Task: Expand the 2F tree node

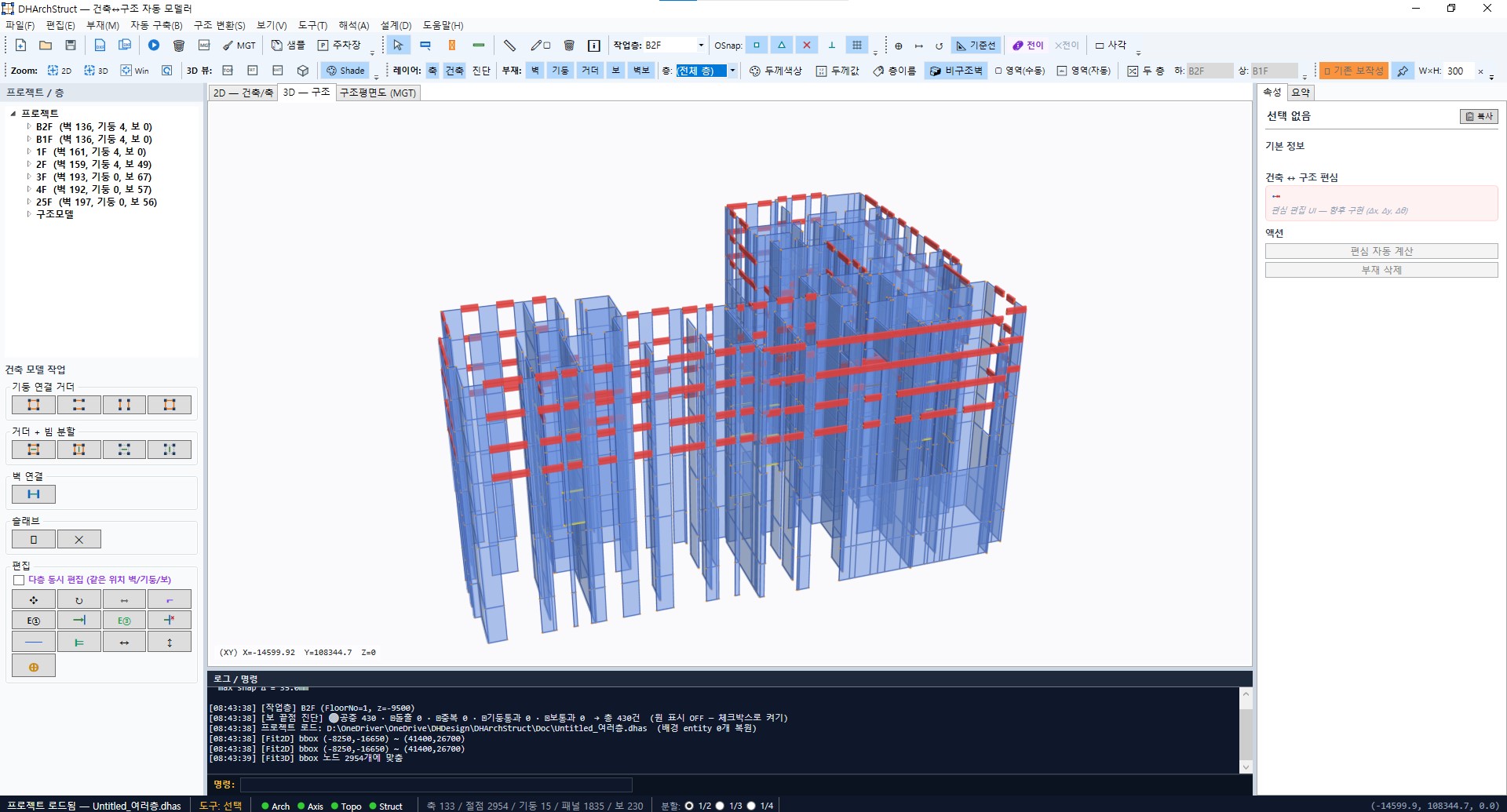Action: coord(29,164)
